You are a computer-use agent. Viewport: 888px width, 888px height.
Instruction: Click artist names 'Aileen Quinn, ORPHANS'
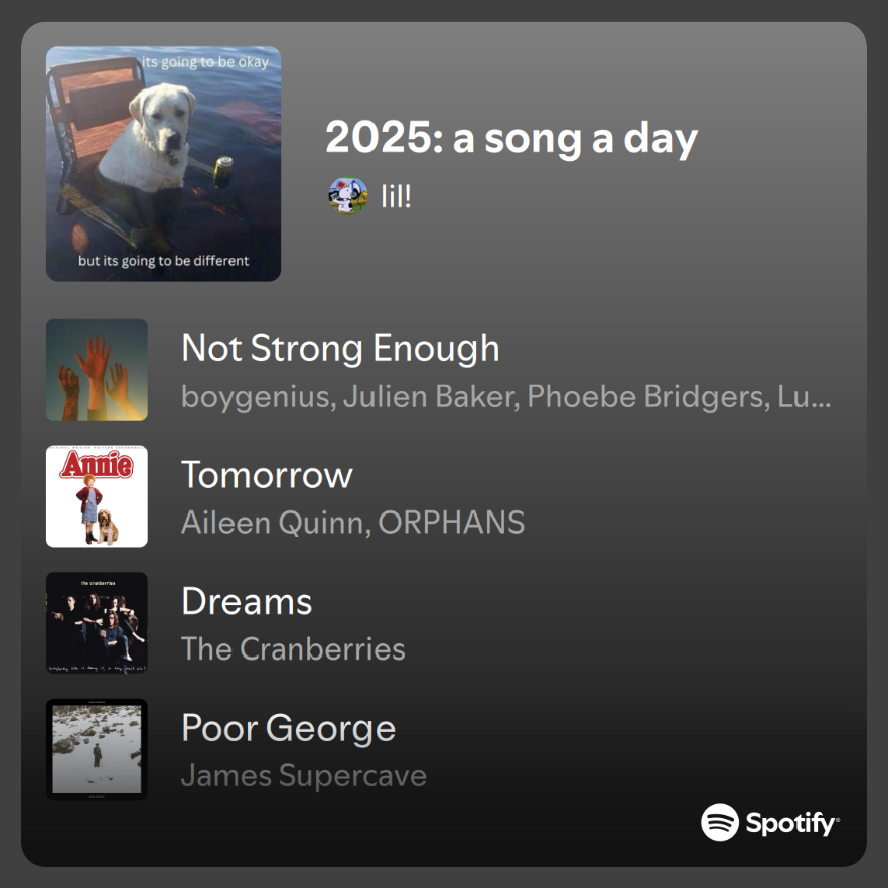353,522
